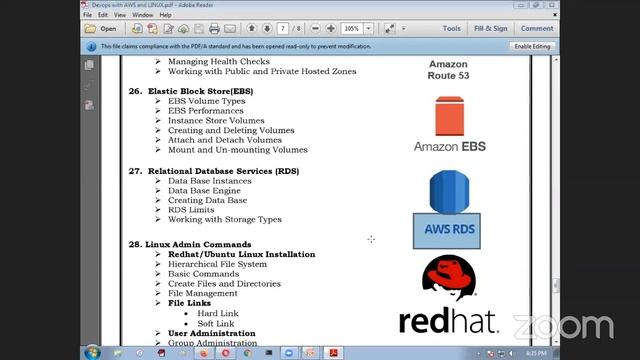Image resolution: width=640 pixels, height=360 pixels.
Task: Click the 'Instance Store Volumes' line
Action: tap(216, 120)
